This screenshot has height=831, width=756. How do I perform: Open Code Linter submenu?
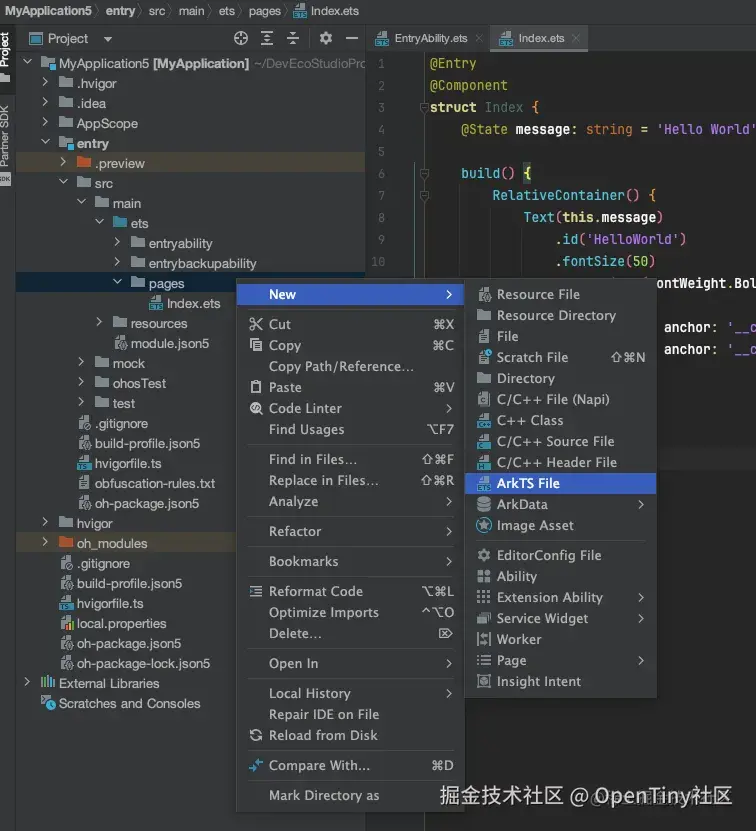click(x=350, y=409)
